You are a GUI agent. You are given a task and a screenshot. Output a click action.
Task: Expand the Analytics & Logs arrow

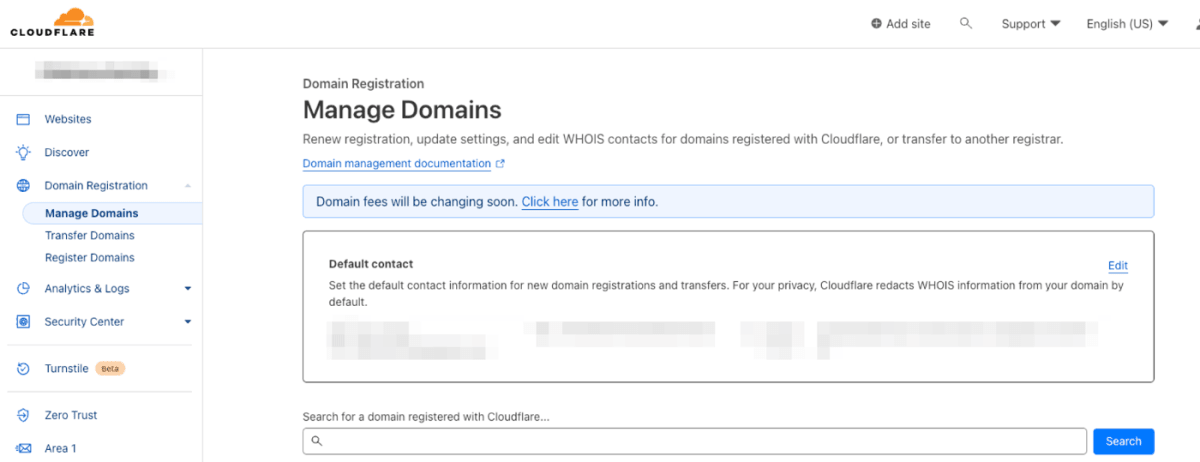click(188, 289)
